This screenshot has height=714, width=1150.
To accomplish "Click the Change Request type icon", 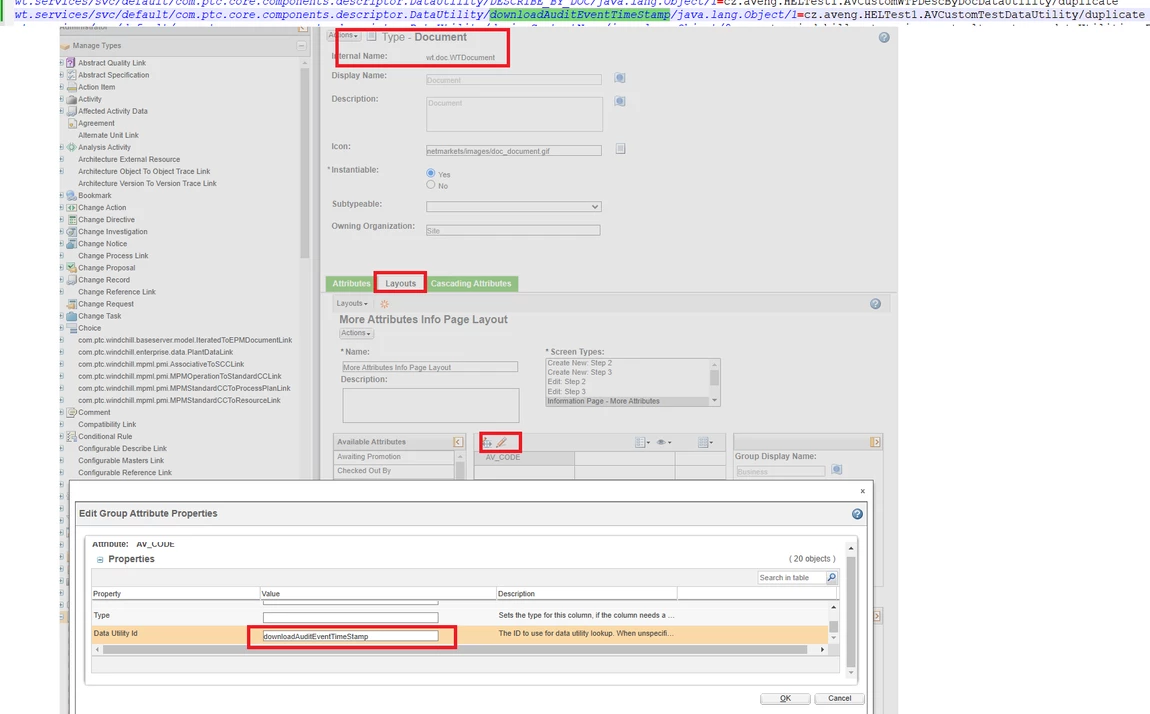I will 71,303.
